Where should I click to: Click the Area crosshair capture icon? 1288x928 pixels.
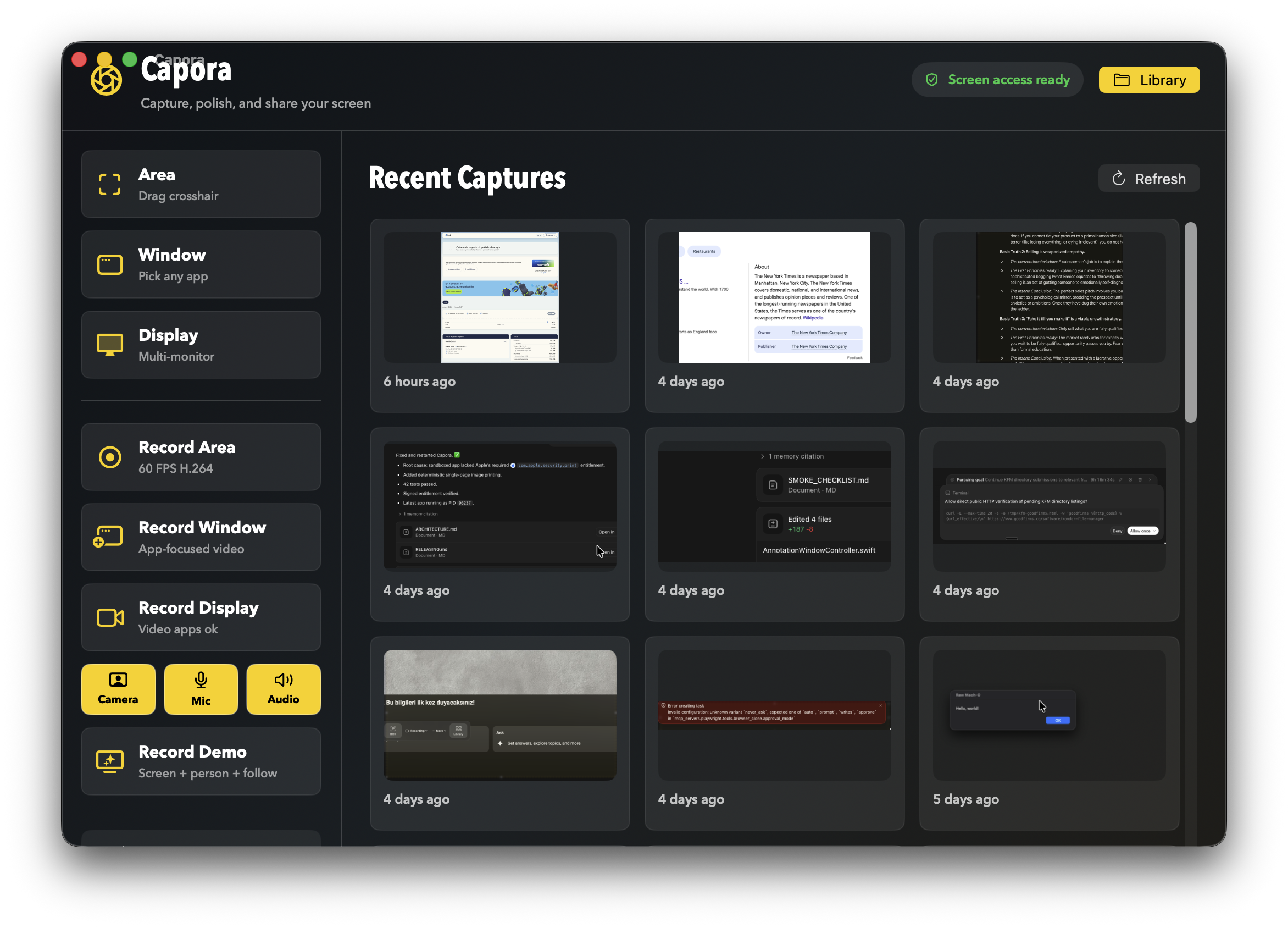tap(109, 185)
